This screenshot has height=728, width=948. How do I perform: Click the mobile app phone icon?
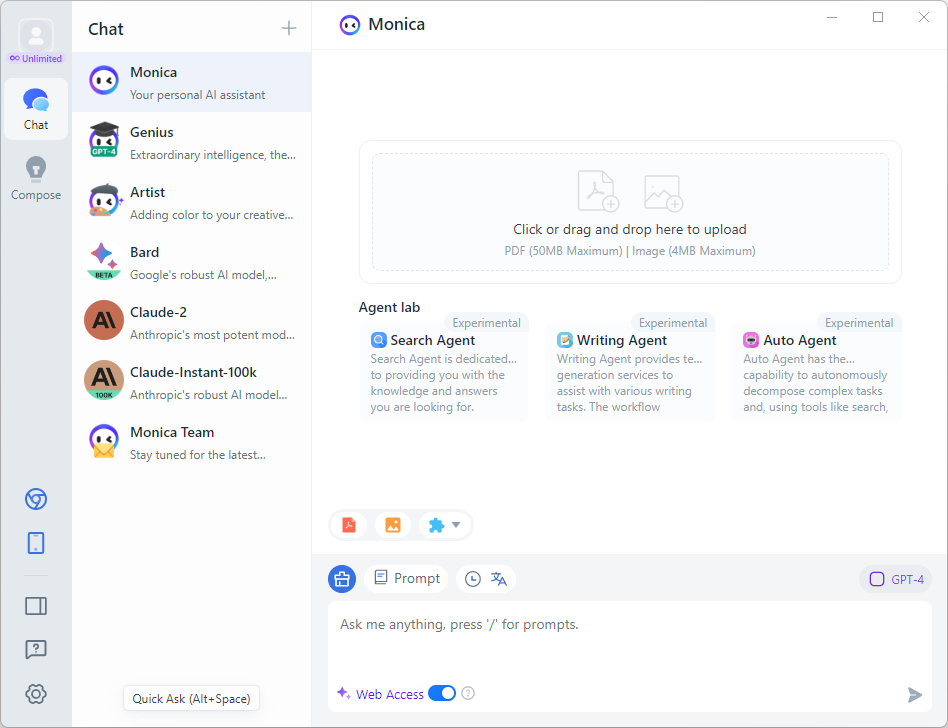(x=36, y=543)
